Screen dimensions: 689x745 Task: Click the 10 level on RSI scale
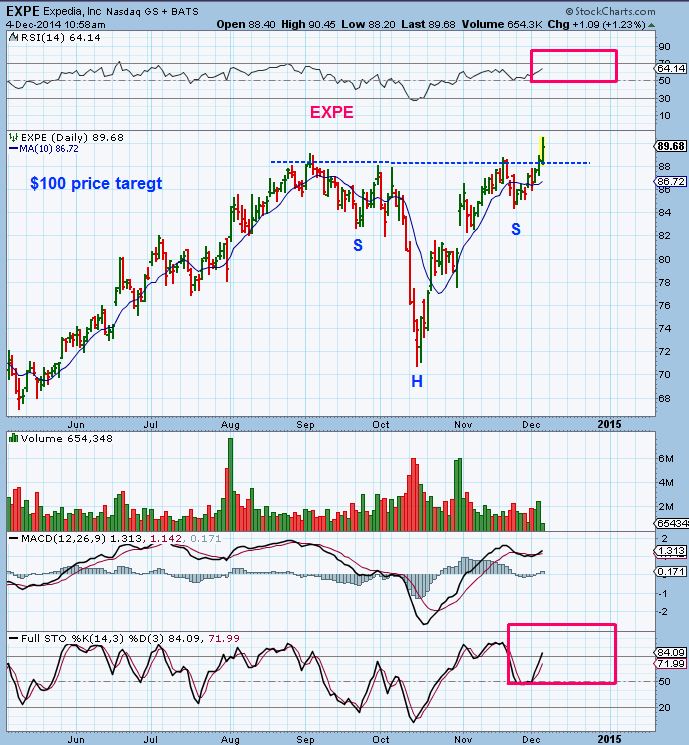click(x=664, y=115)
